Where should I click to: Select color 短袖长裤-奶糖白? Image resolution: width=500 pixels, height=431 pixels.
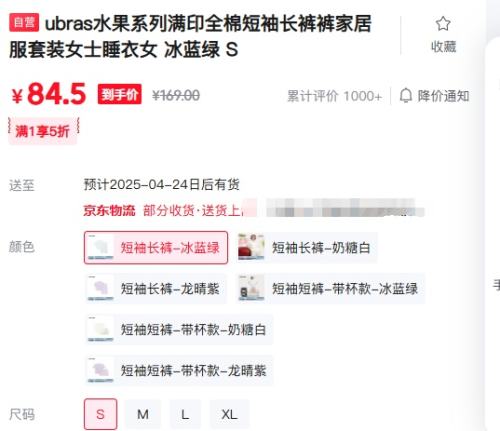click(307, 248)
